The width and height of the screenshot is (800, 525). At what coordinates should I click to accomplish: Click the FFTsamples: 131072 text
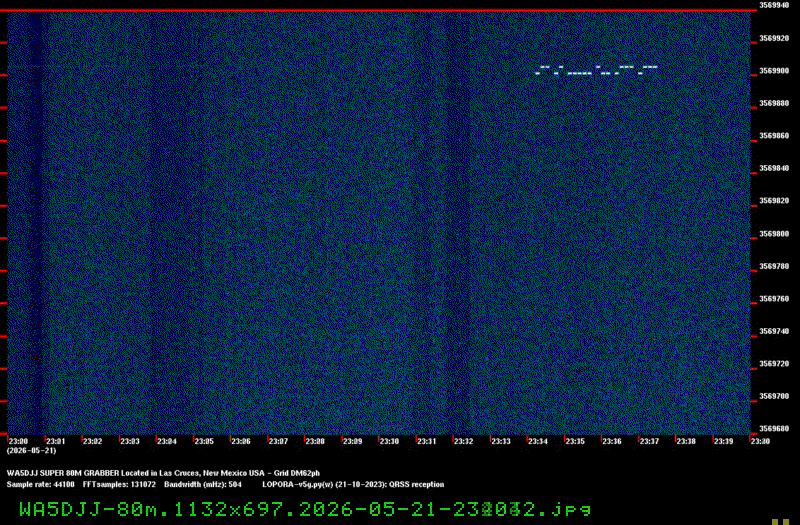[x=119, y=484]
